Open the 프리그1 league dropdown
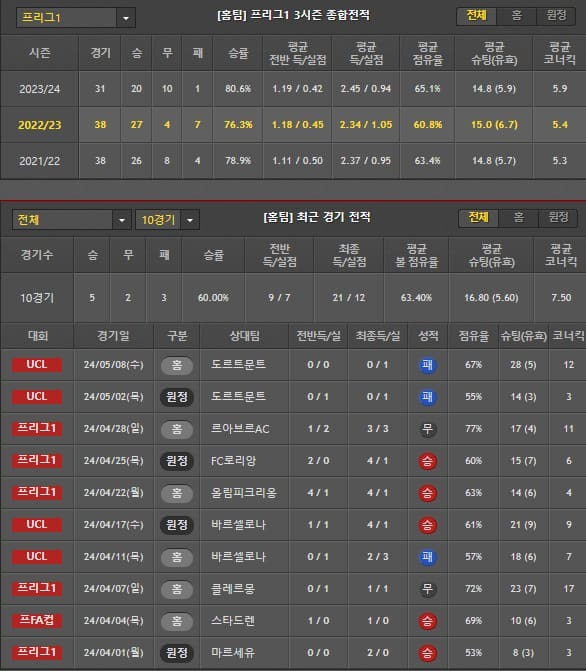 click(x=76, y=18)
